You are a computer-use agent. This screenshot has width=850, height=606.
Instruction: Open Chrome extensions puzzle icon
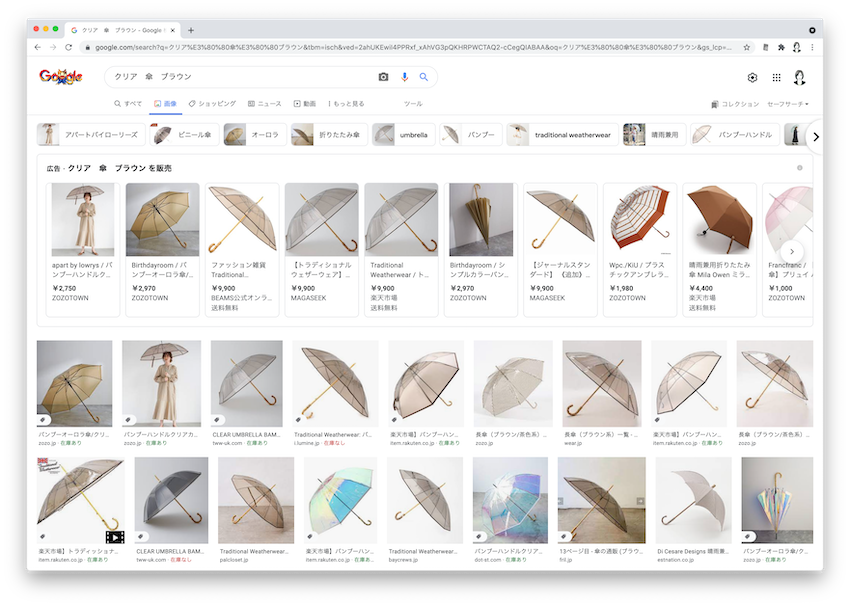coord(780,47)
